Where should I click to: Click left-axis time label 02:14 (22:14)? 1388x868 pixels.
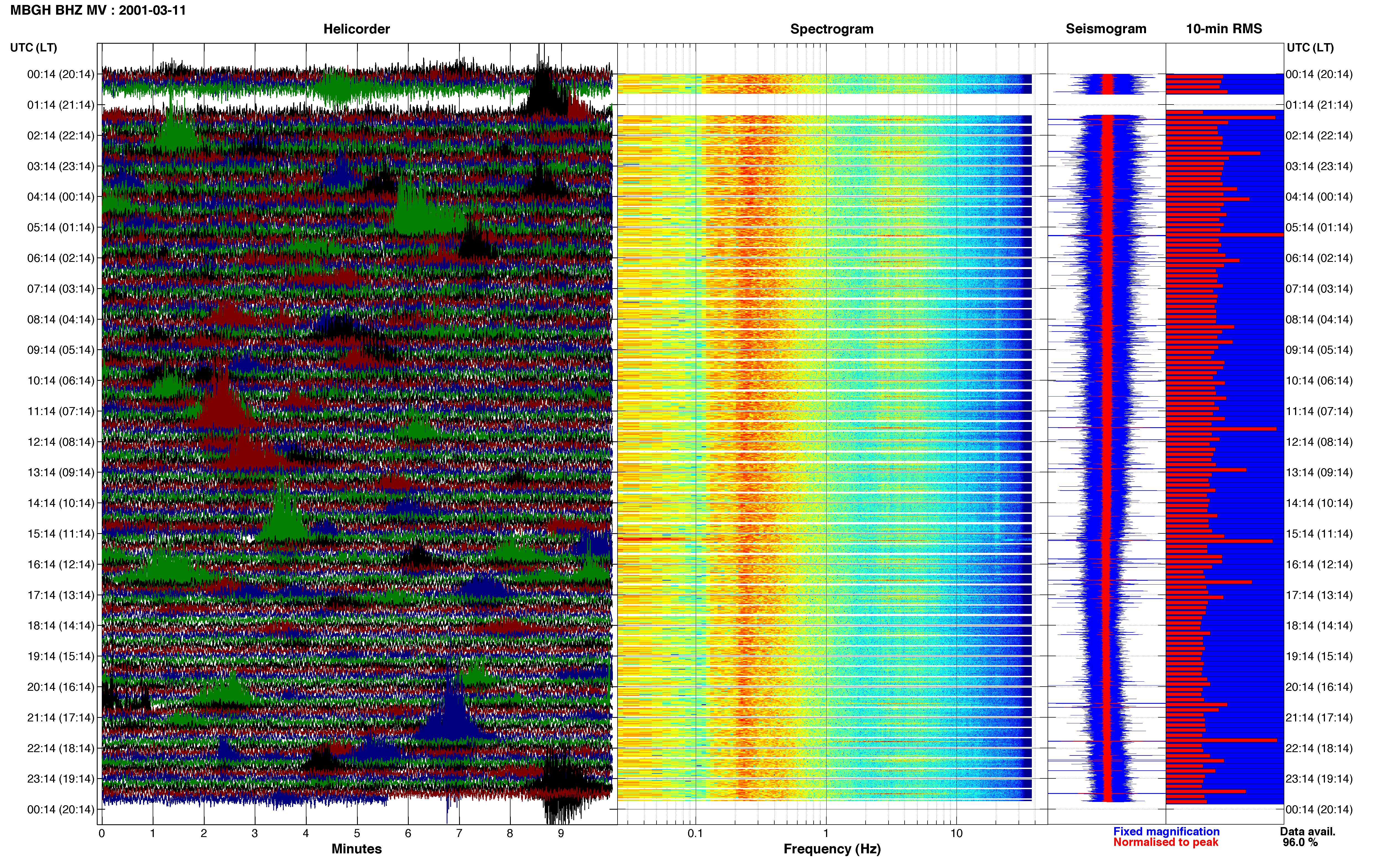tap(61, 135)
